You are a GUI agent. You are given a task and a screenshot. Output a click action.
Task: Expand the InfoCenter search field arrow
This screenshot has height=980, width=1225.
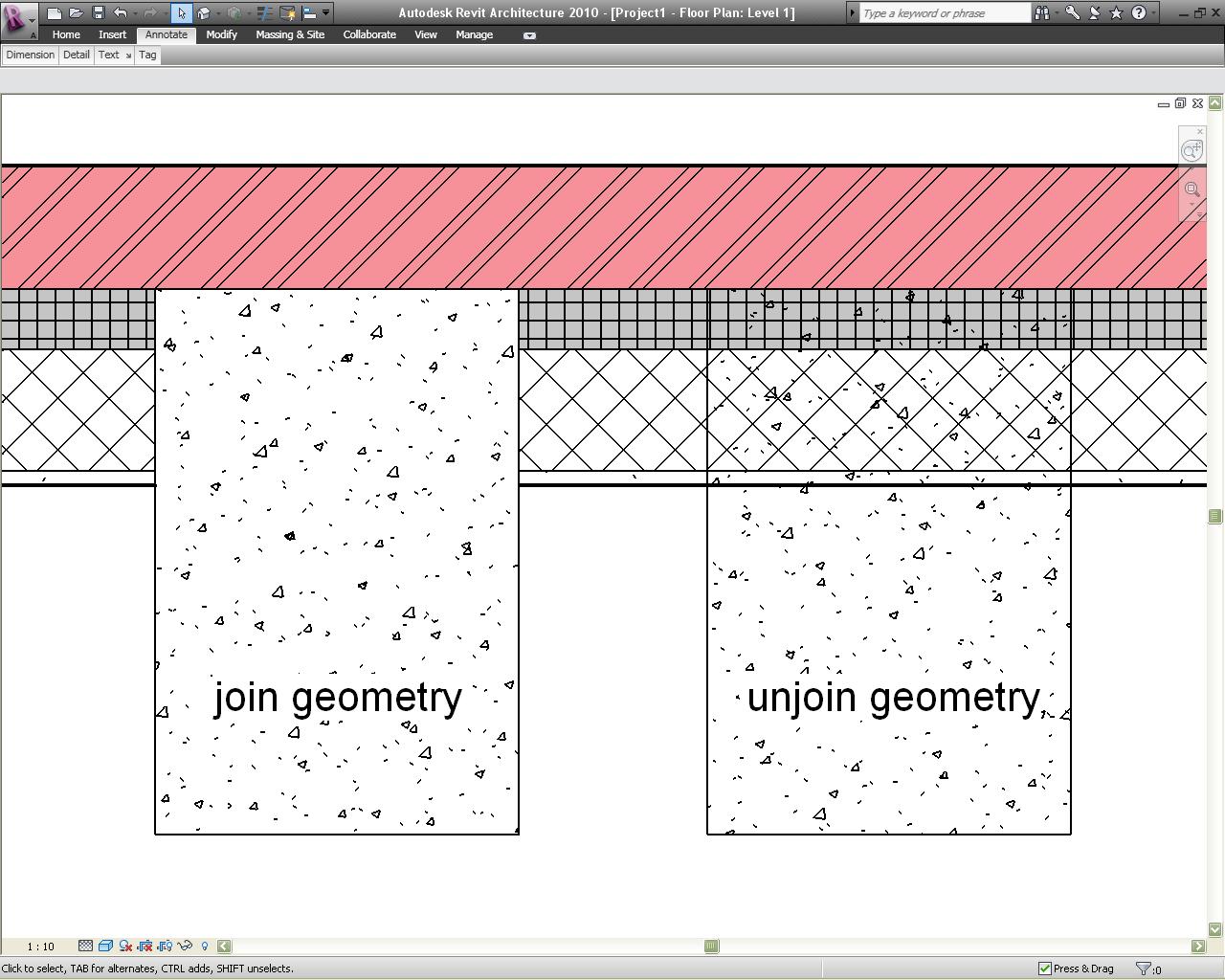click(x=852, y=12)
